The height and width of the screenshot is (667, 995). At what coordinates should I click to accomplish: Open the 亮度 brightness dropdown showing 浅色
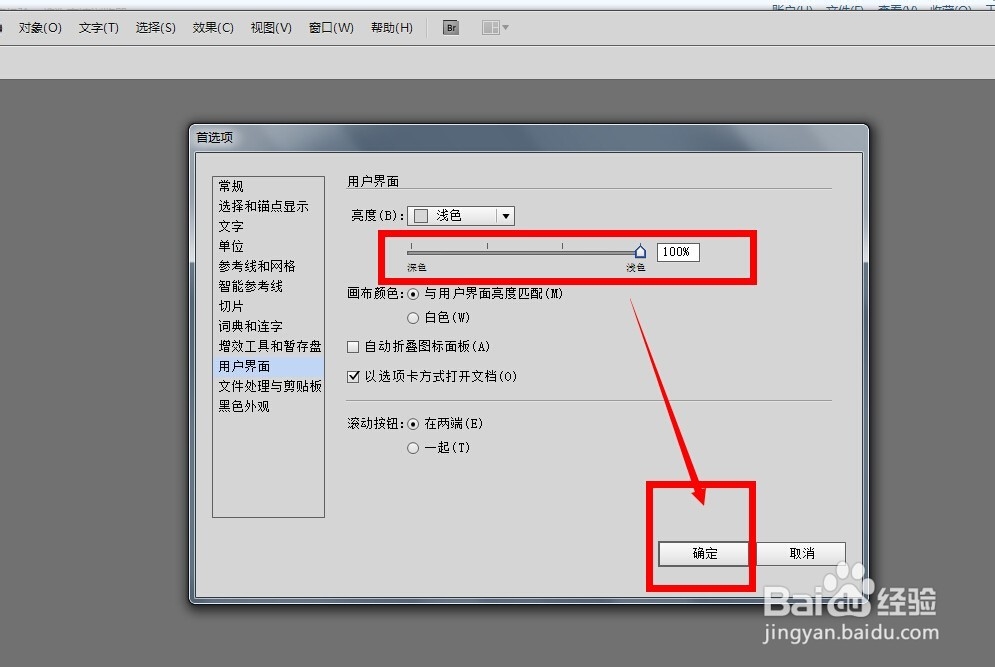(x=460, y=215)
